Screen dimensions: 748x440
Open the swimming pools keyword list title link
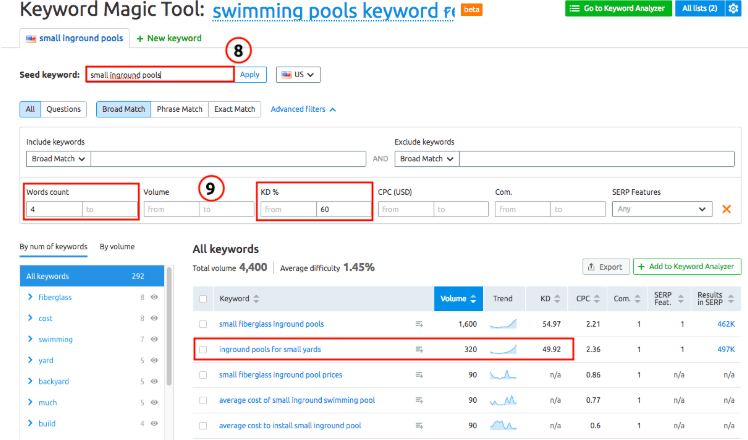[333, 11]
